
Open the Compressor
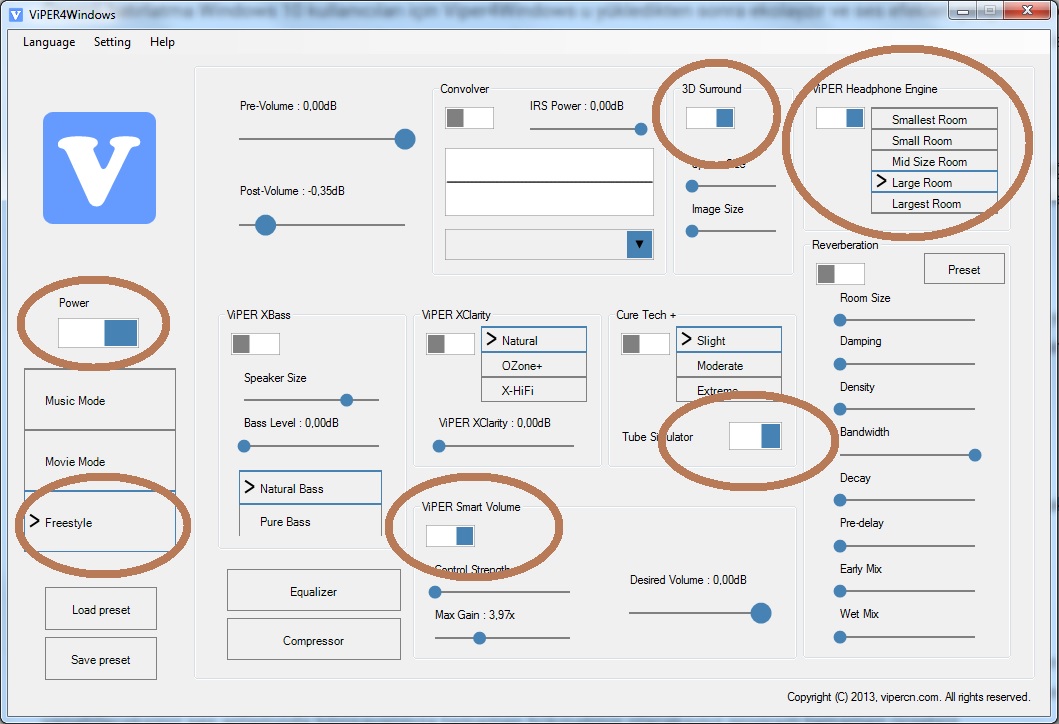[313, 640]
